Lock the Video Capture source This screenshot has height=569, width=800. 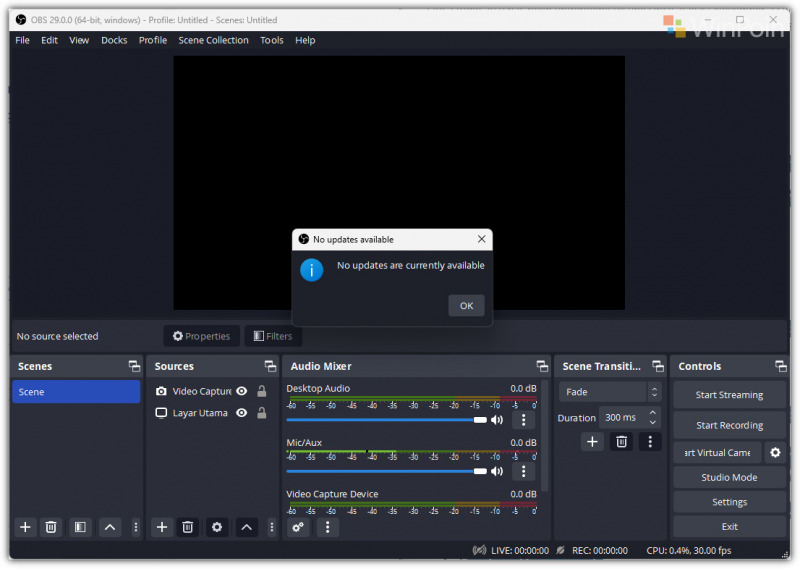click(262, 391)
